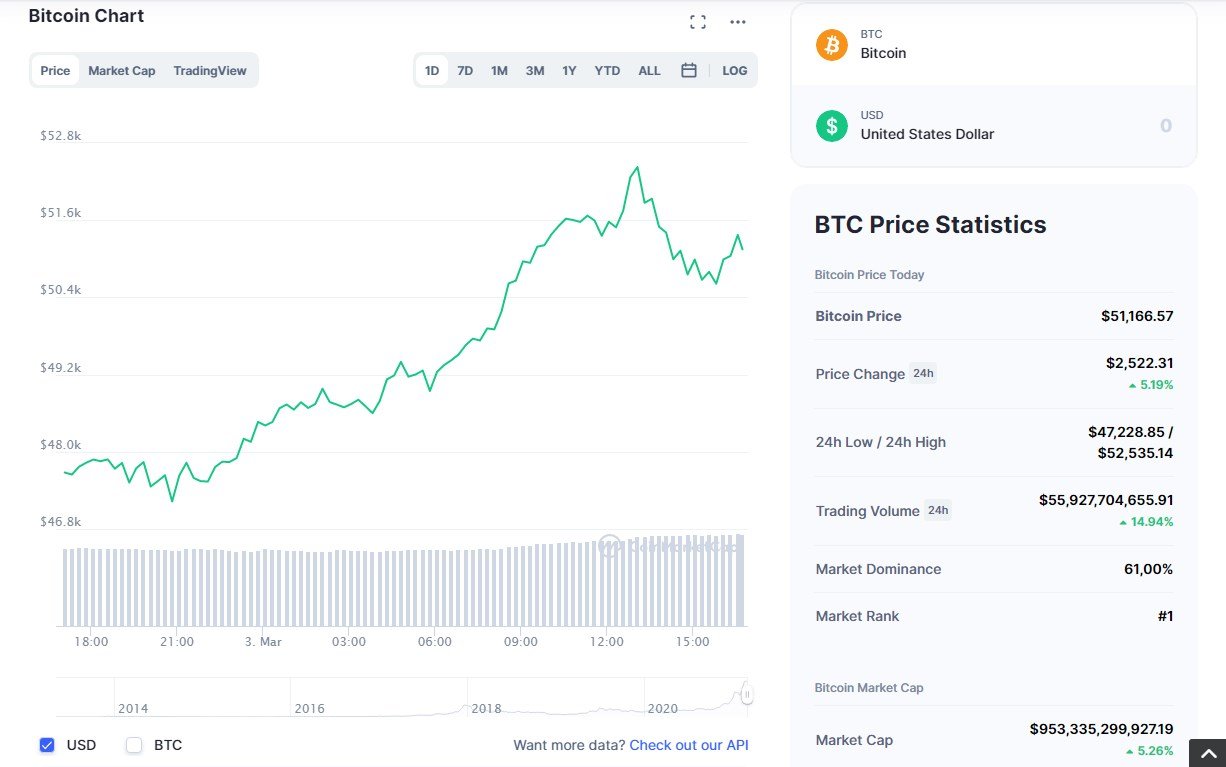Grab the timeline range slider handle
Screen dimensions: 1226x767
tap(746, 694)
